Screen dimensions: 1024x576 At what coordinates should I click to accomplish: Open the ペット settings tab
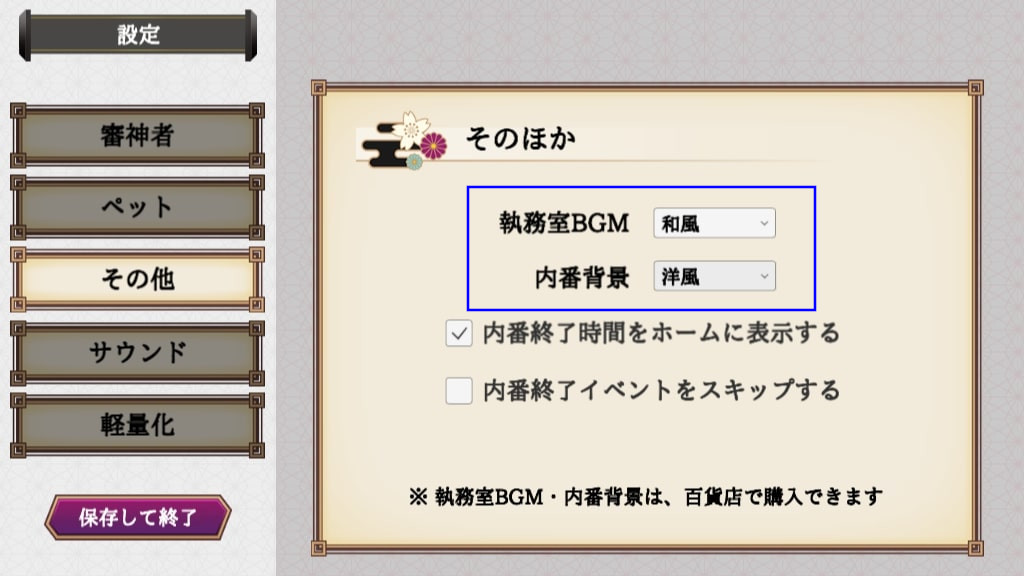tap(137, 207)
